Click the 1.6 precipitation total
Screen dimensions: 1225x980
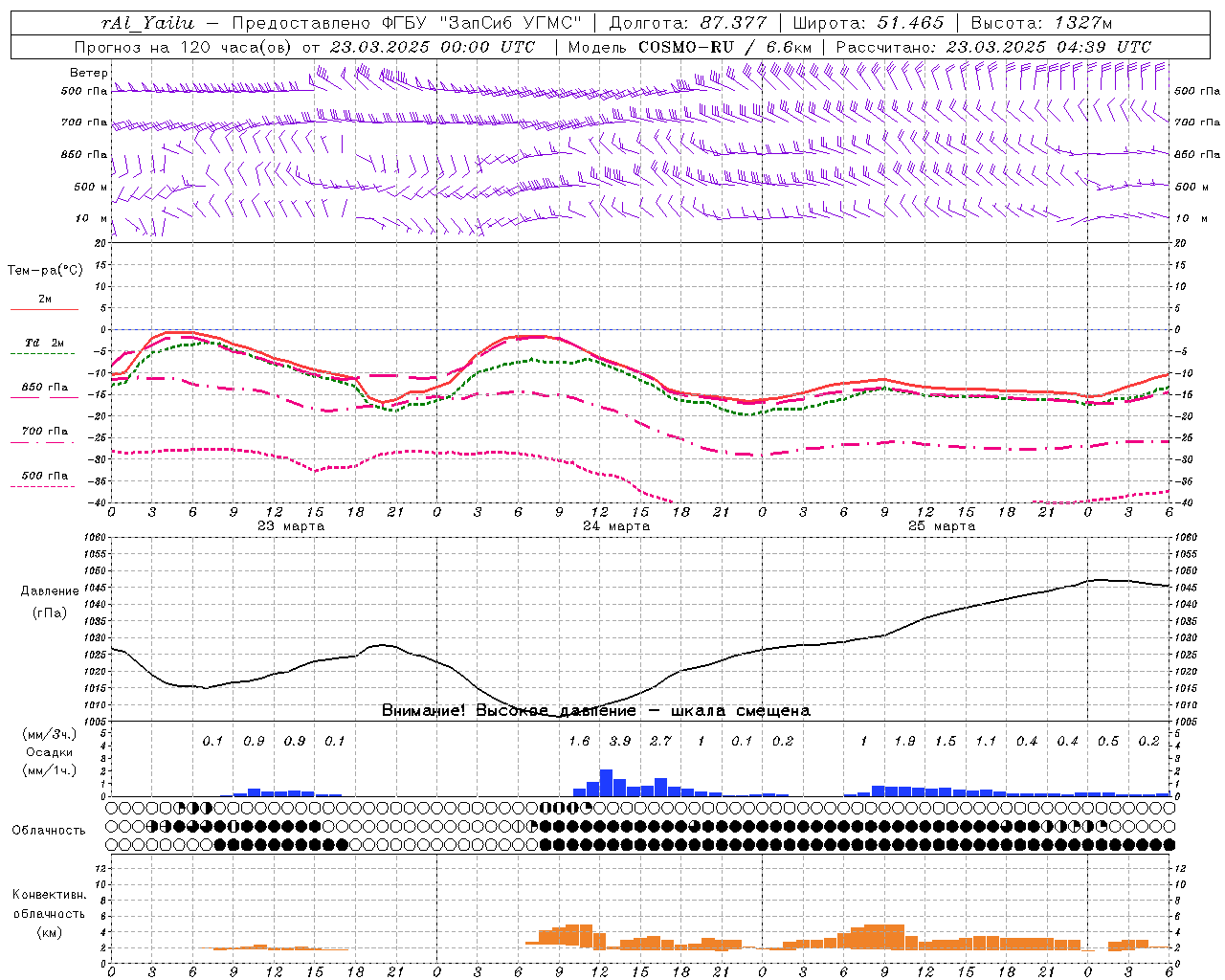[579, 741]
